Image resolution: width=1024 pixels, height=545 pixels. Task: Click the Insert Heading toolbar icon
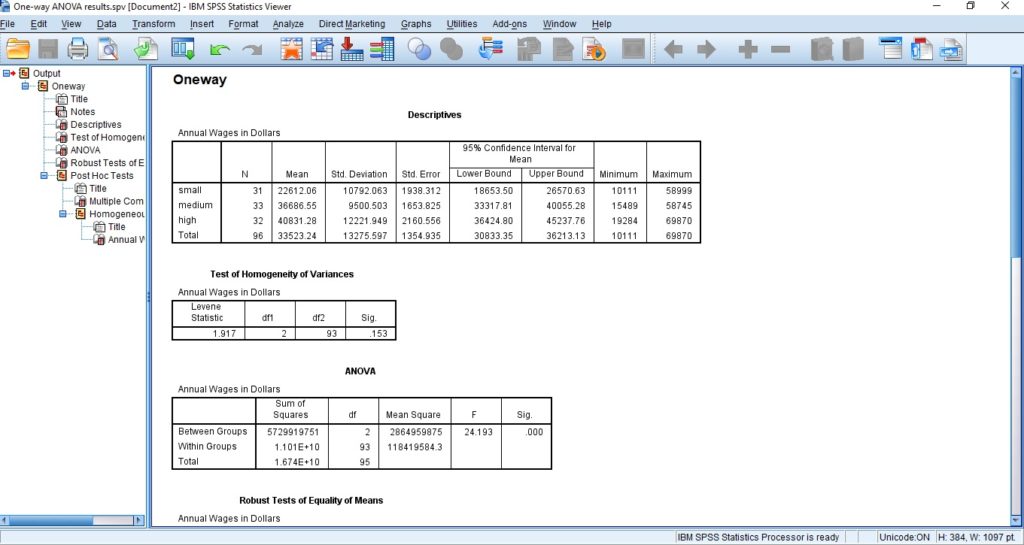point(890,49)
